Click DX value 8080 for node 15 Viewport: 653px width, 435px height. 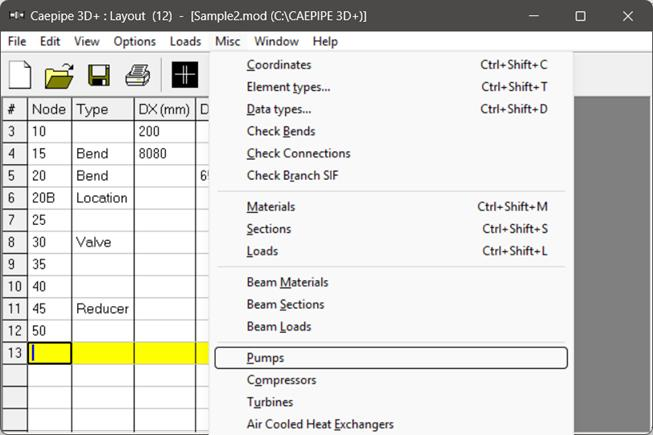pos(164,154)
